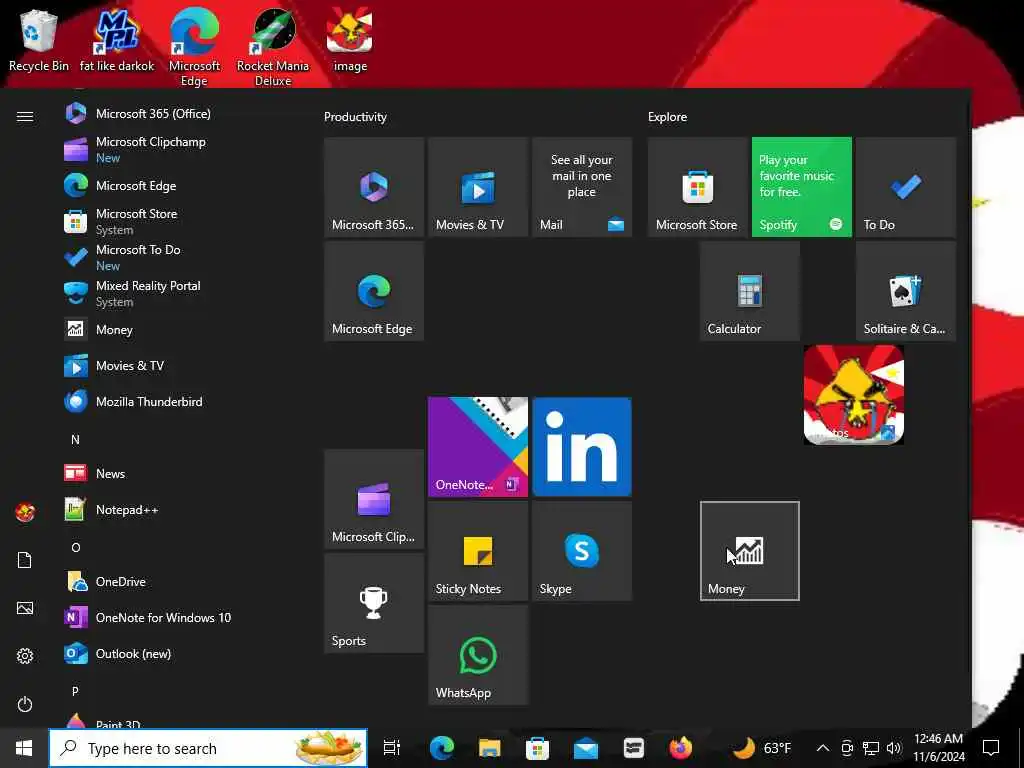Screen dimensions: 1024x768
Task: Open Microsoft Store from the taskbar
Action: pyautogui.click(x=537, y=748)
